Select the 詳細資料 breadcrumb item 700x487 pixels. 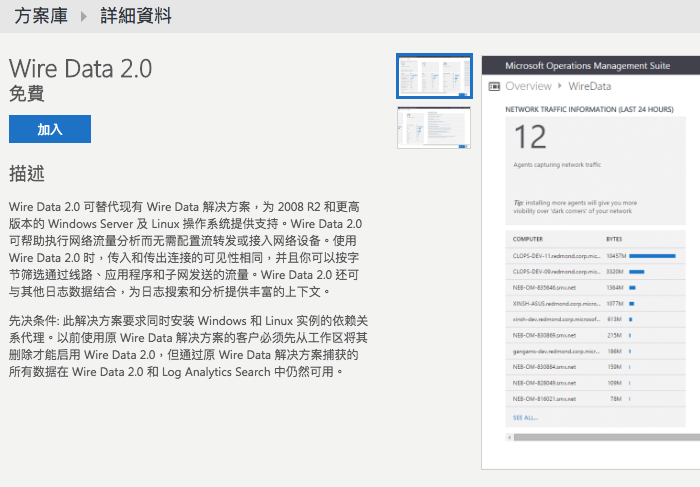pyautogui.click(x=136, y=16)
